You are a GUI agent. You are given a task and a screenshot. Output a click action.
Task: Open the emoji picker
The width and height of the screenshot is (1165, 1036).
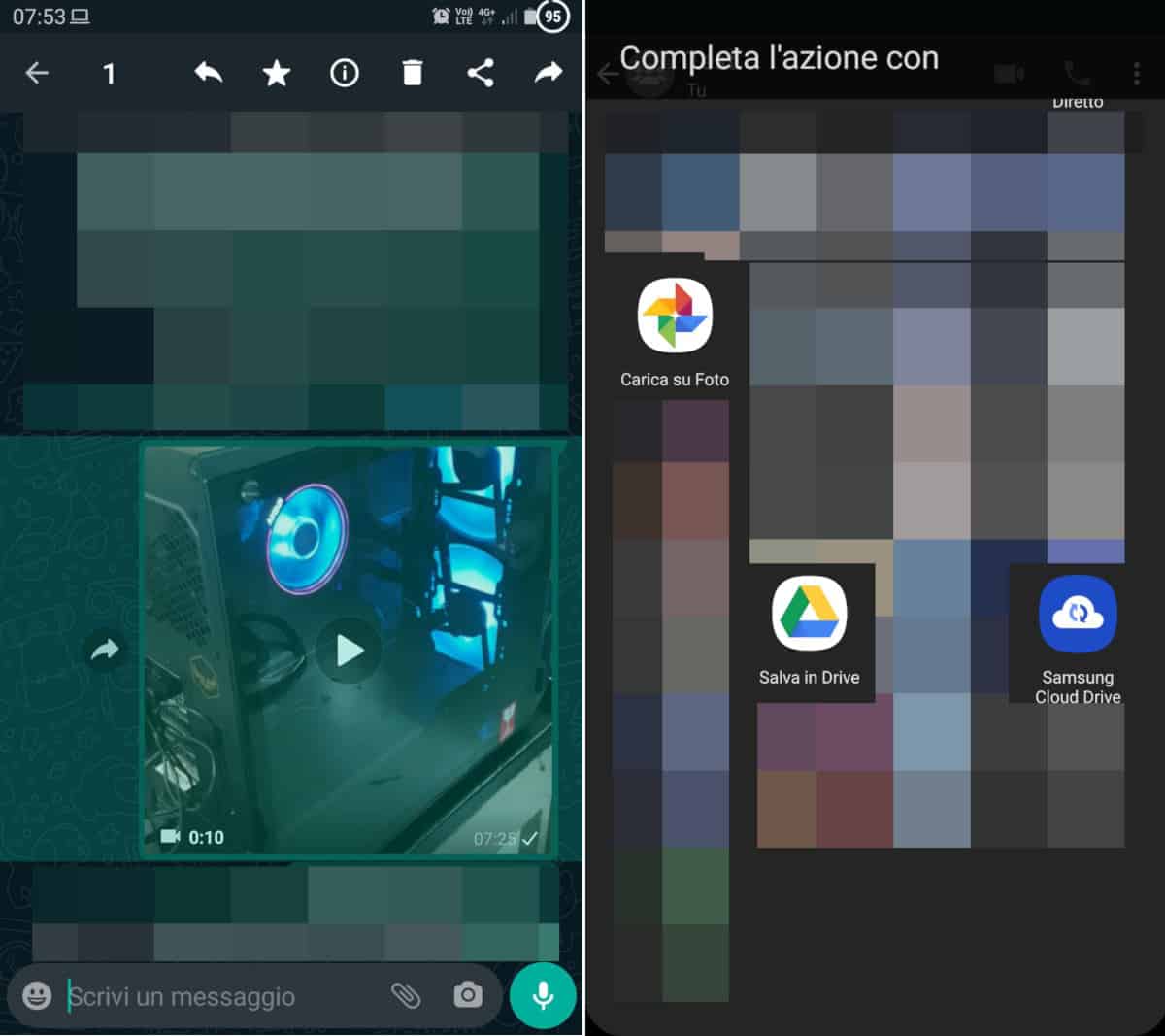(37, 995)
